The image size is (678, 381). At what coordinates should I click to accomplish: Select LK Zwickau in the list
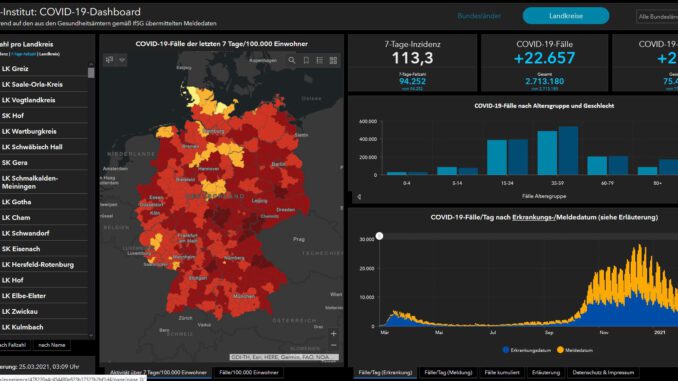coord(44,311)
